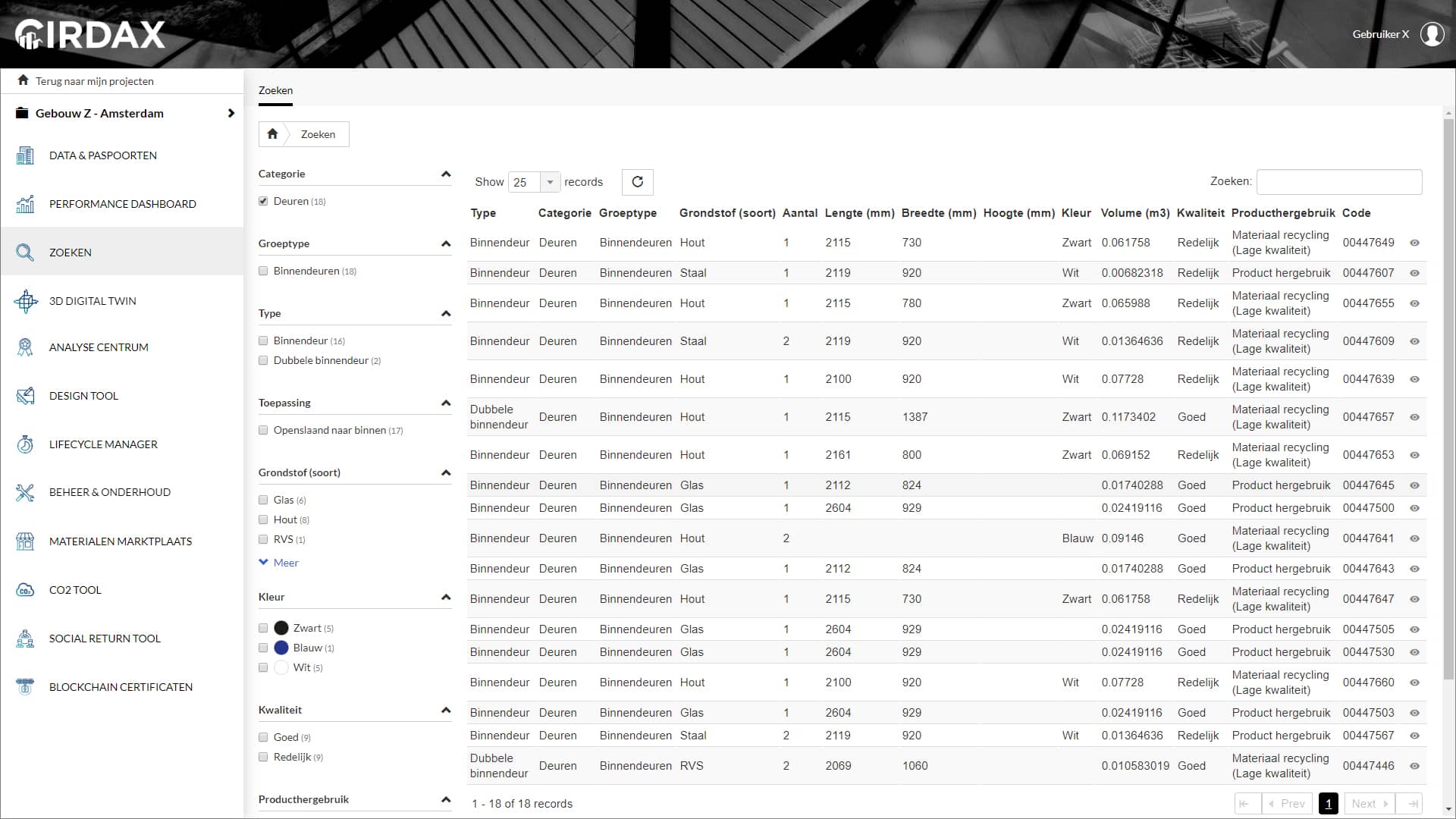Open Blockchain Certificaten menu item

coord(122,687)
